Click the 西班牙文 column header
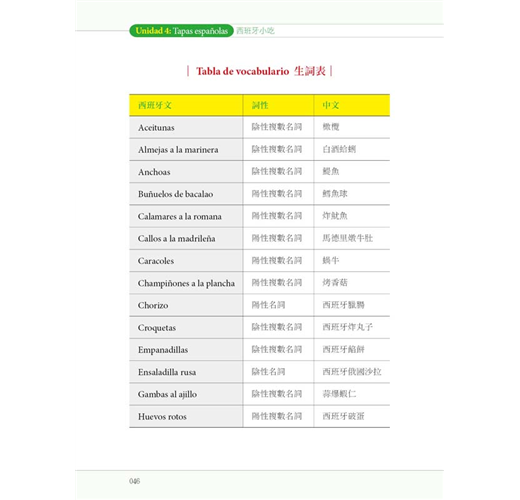The height and width of the screenshot is (500, 520). tap(155, 105)
